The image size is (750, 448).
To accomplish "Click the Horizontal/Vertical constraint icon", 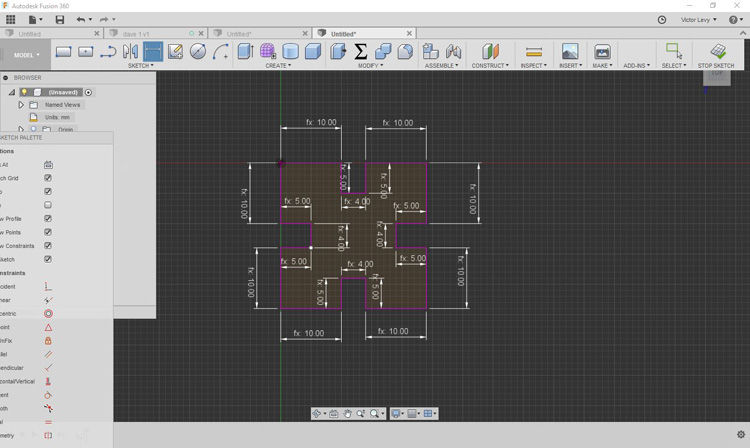I will pyautogui.click(x=48, y=381).
